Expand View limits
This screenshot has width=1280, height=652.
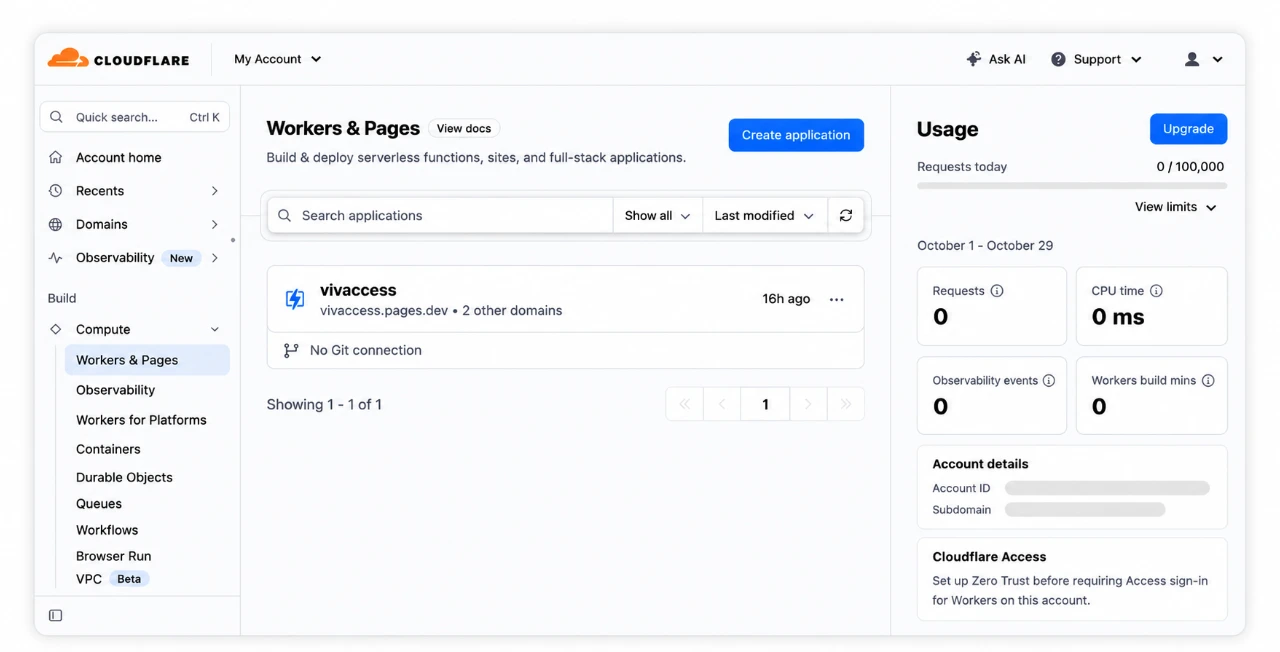(1176, 207)
